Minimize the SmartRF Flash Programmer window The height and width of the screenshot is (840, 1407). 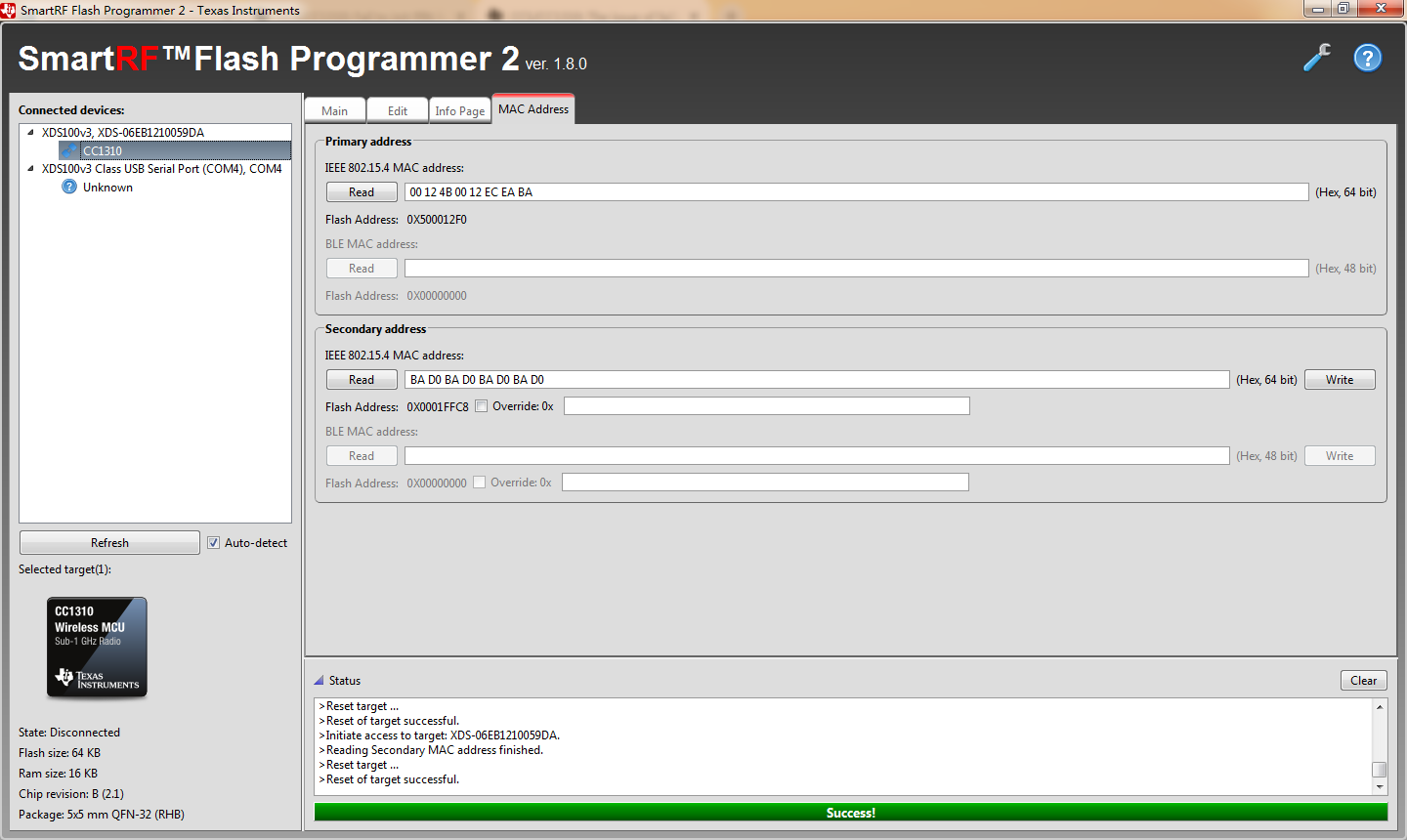pyautogui.click(x=1317, y=9)
